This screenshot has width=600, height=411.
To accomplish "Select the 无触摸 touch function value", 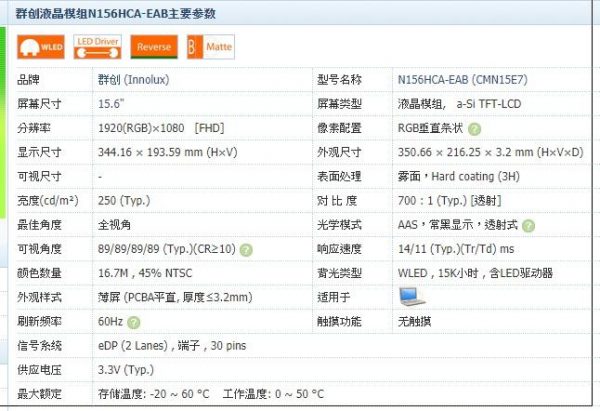I will [414, 321].
